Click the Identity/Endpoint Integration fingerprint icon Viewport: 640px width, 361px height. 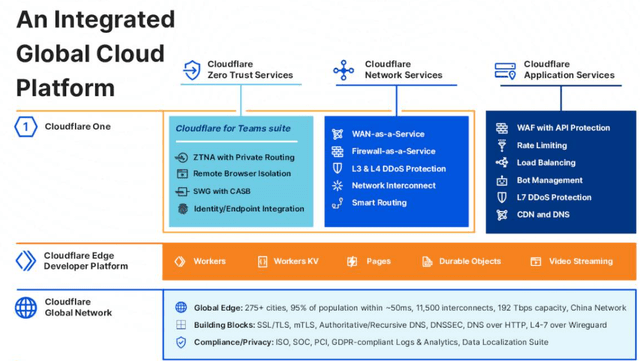pyautogui.click(x=182, y=209)
